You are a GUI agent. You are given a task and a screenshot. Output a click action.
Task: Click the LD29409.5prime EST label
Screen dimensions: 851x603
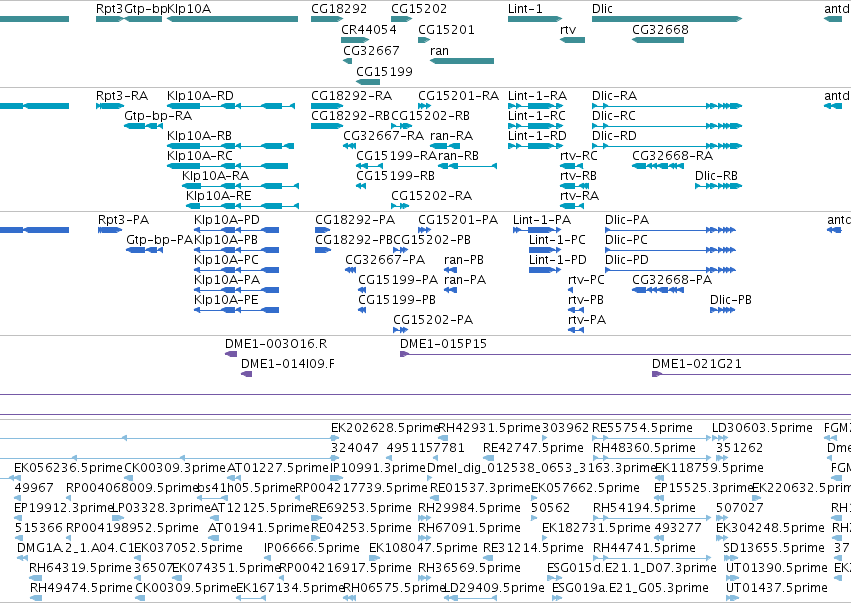click(x=494, y=588)
